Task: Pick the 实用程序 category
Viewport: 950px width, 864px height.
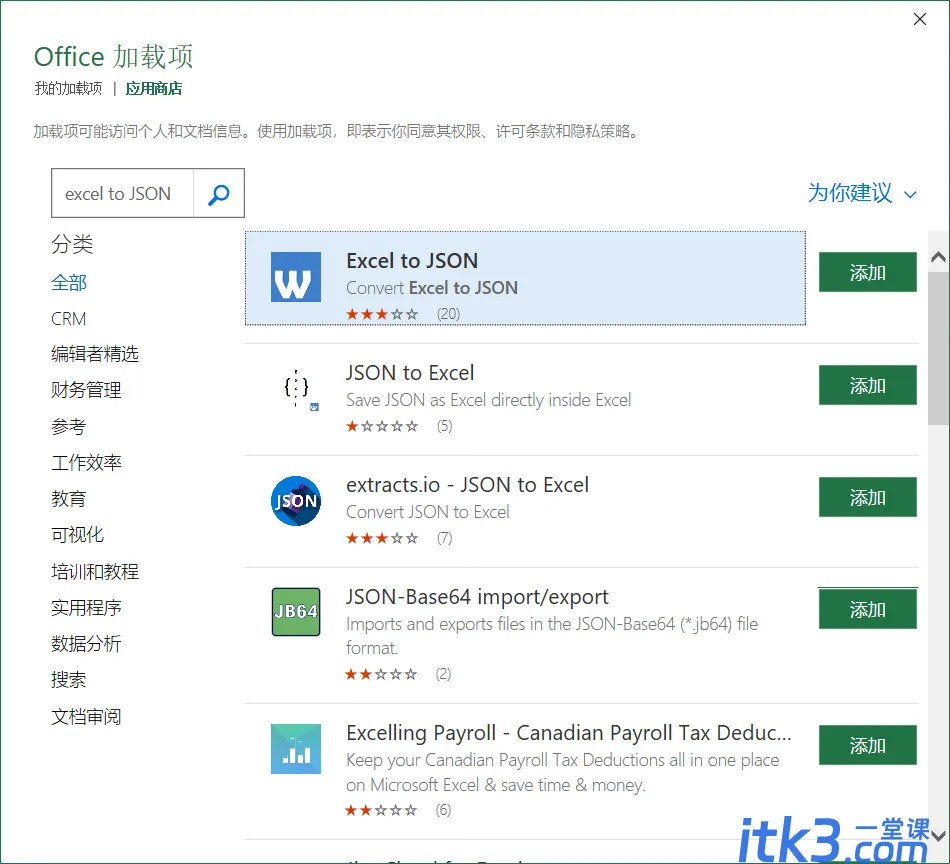Action: coord(86,608)
